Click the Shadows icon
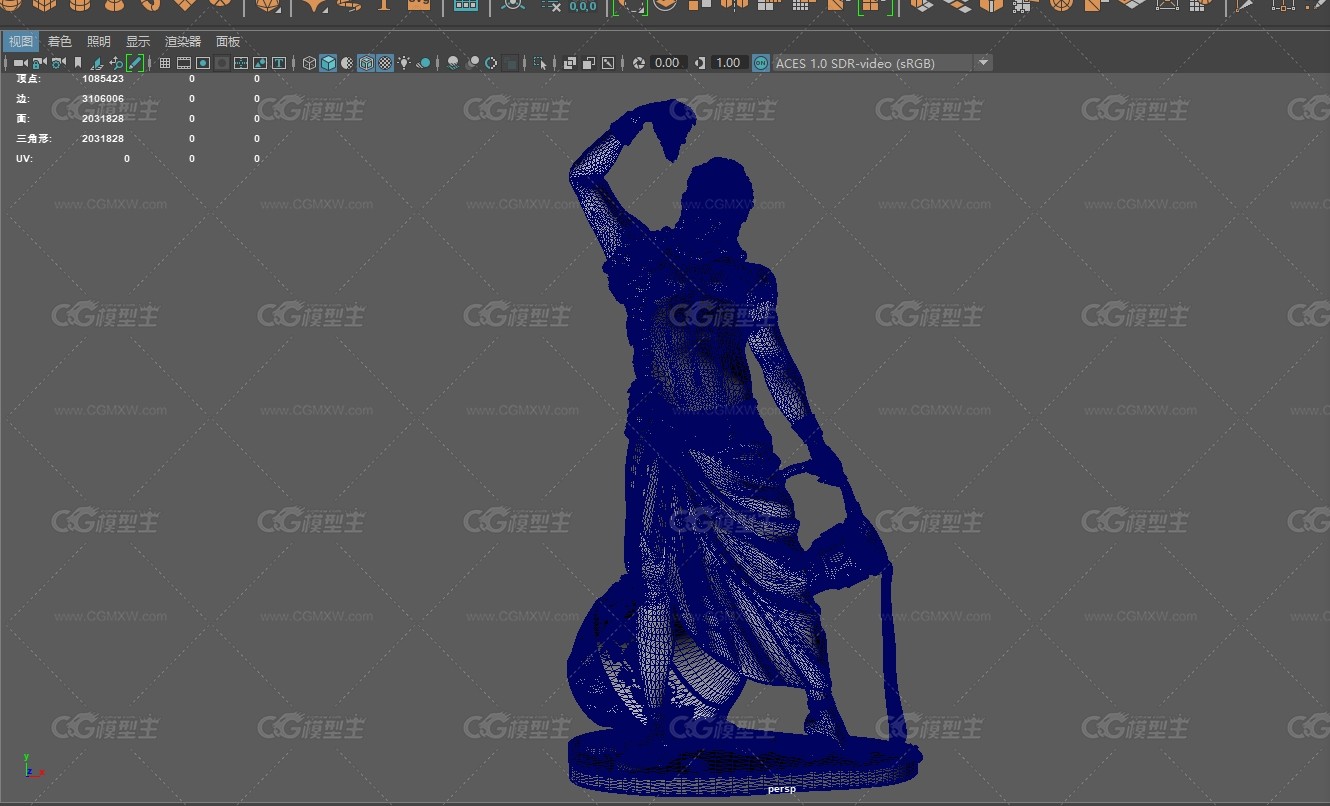1330x806 pixels. tap(423, 63)
